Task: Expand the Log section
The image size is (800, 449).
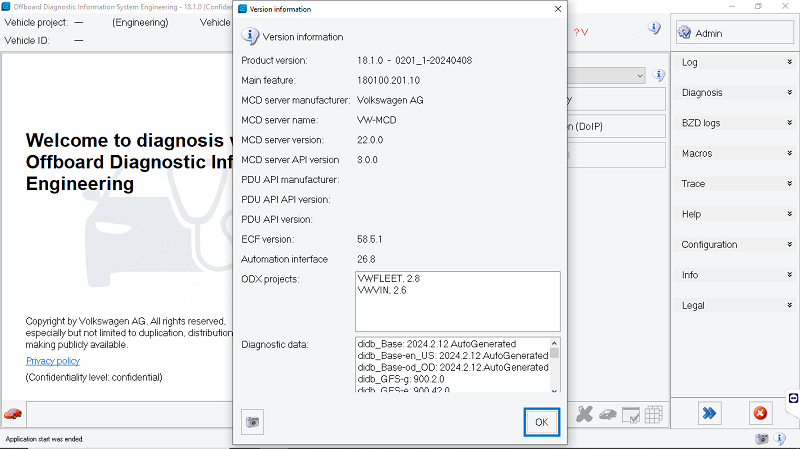Action: pyautogui.click(x=735, y=62)
